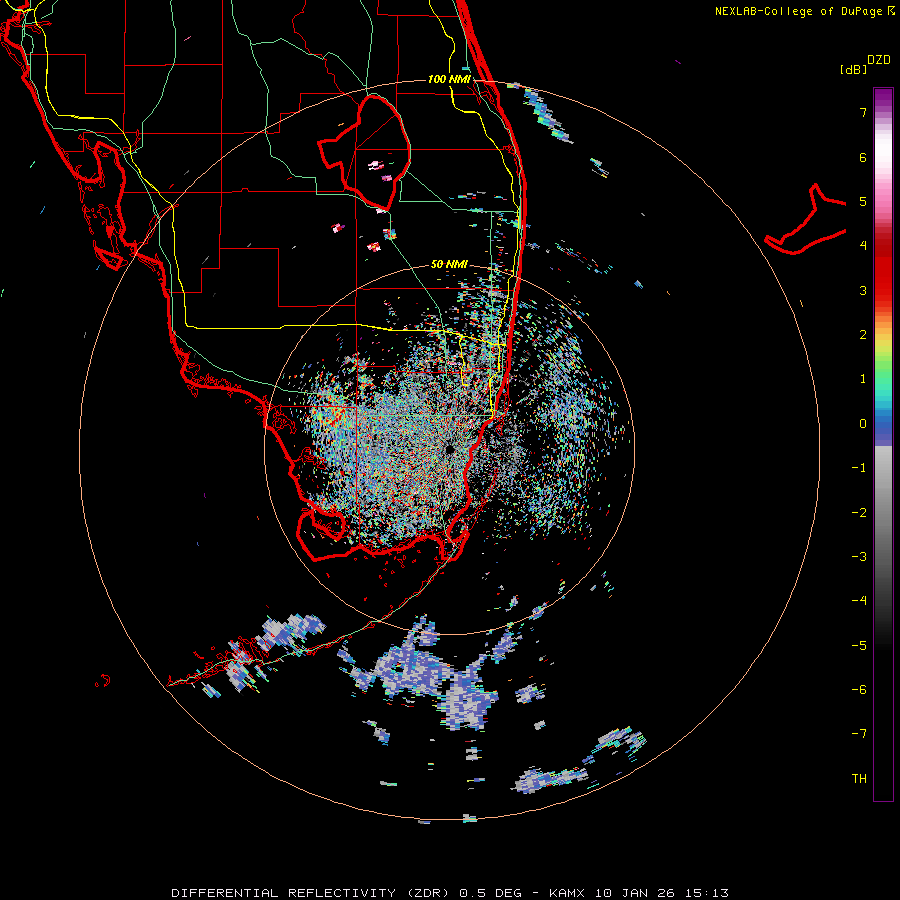Click the black radar site dot at the map center
The height and width of the screenshot is (900, 900).
[x=450, y=449]
